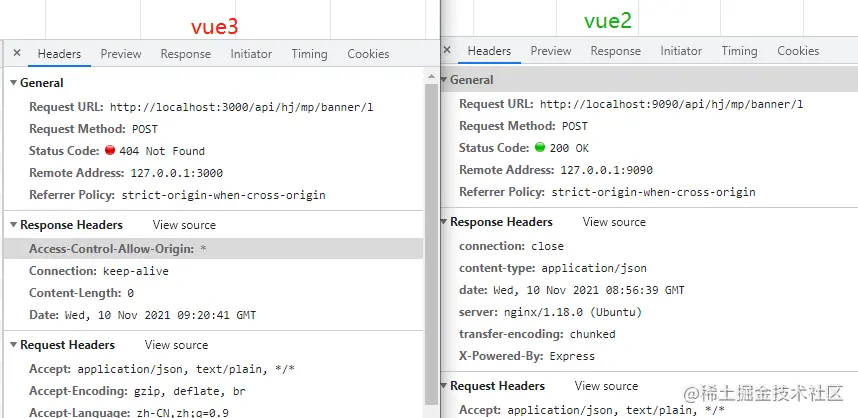
Task: Switch to Initiator tab in vue3 panel
Action: (251, 54)
